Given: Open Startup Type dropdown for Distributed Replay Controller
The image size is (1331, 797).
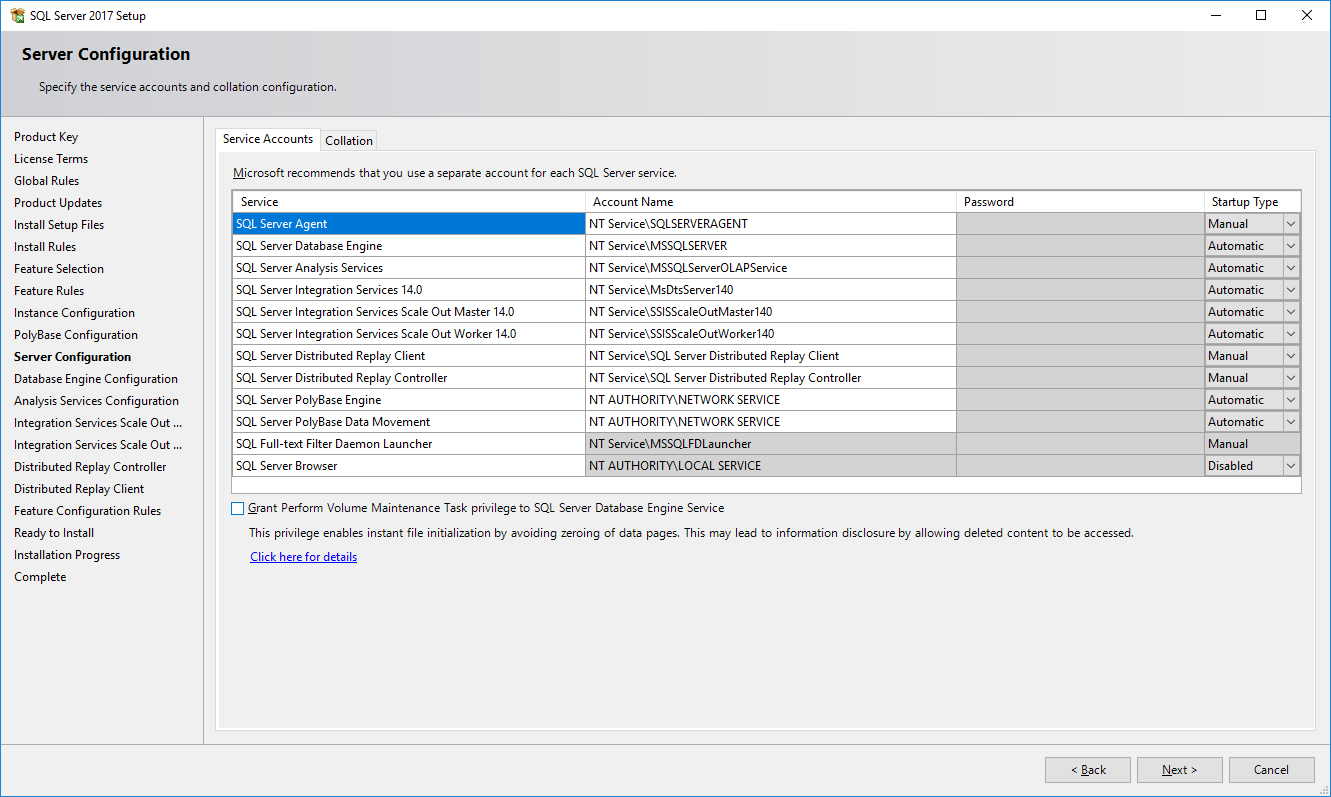Looking at the screenshot, I should tap(1290, 378).
